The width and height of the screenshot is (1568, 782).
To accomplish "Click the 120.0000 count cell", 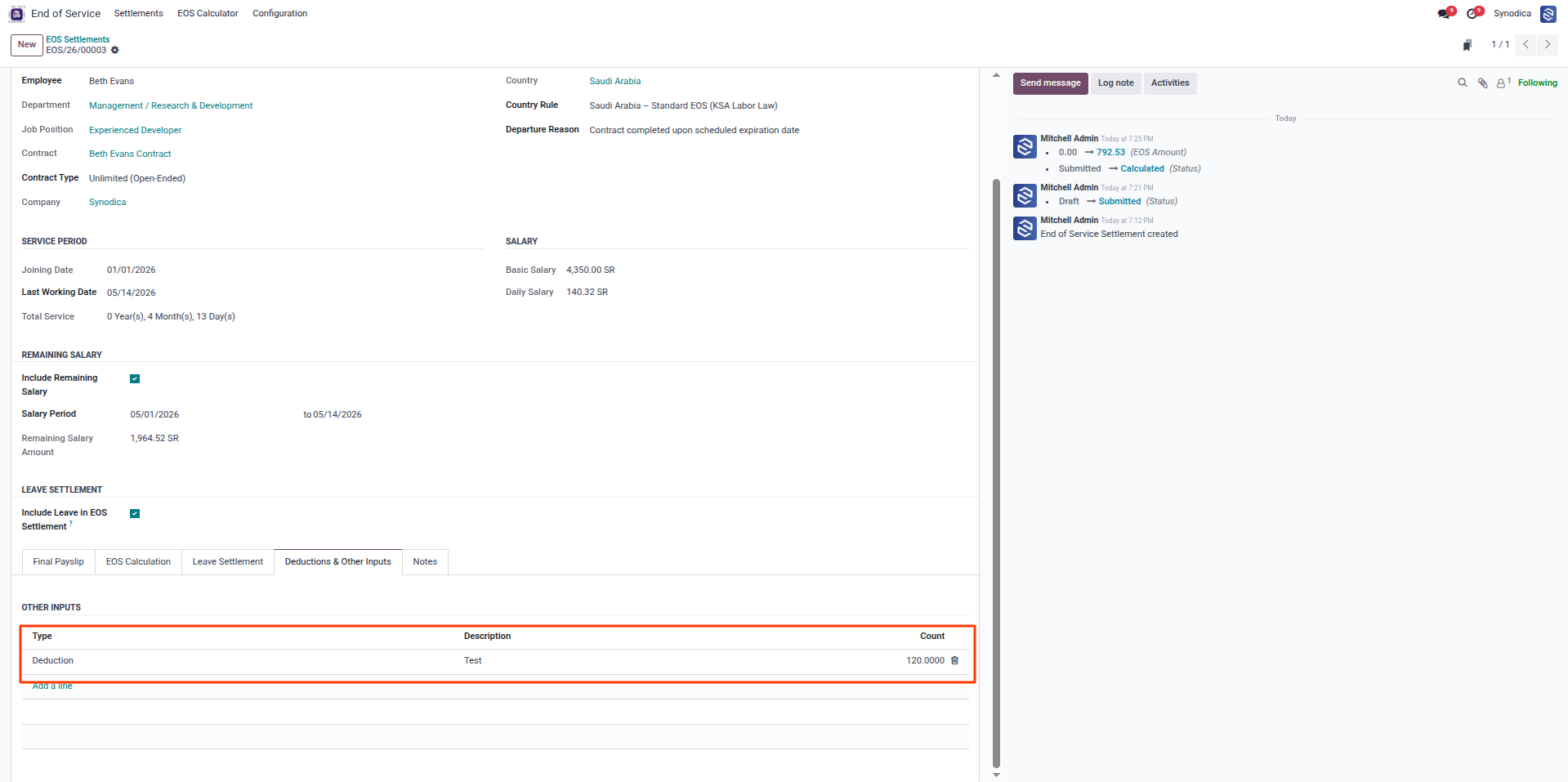I will tap(925, 661).
